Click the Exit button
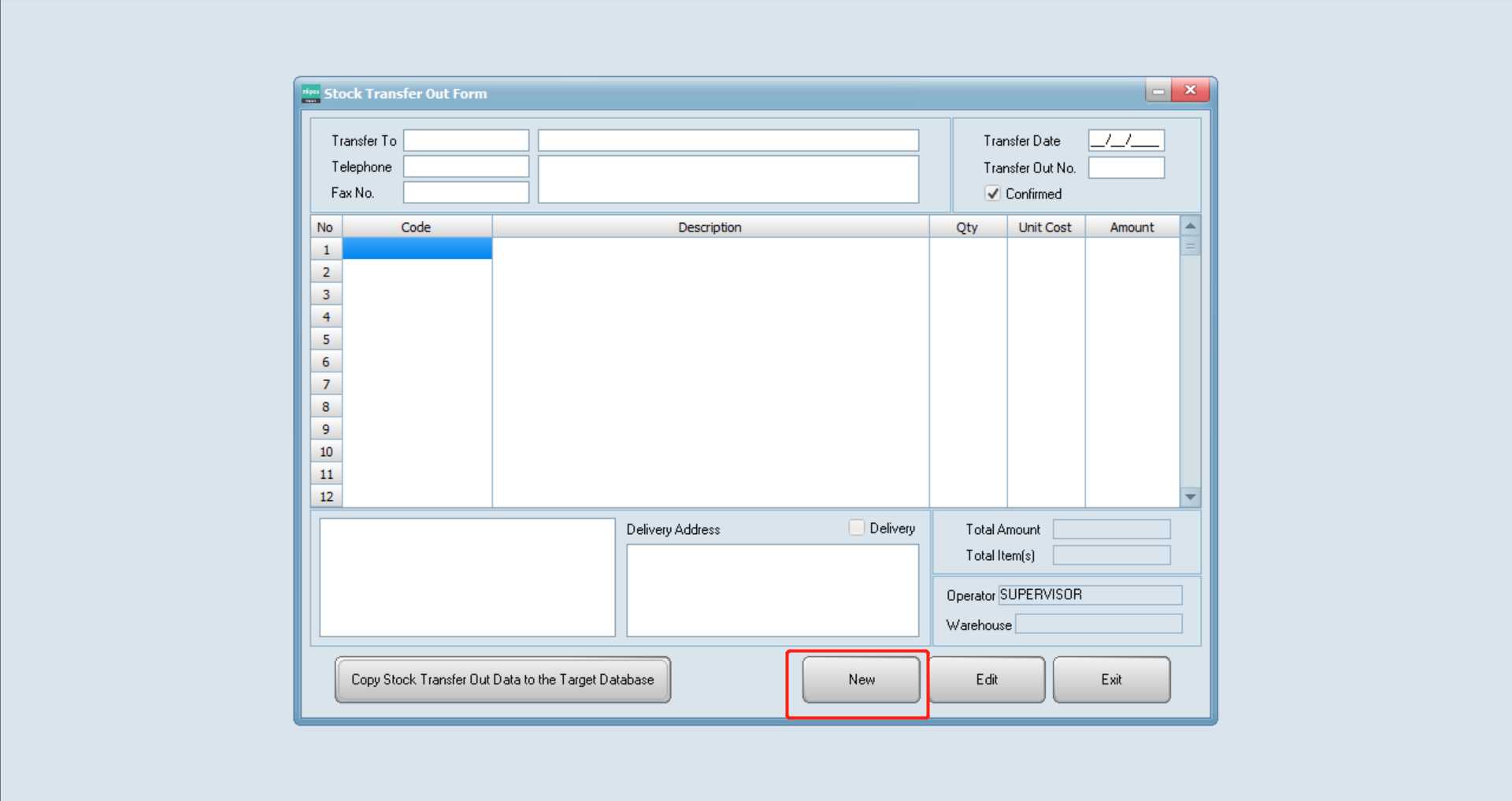 1111,680
